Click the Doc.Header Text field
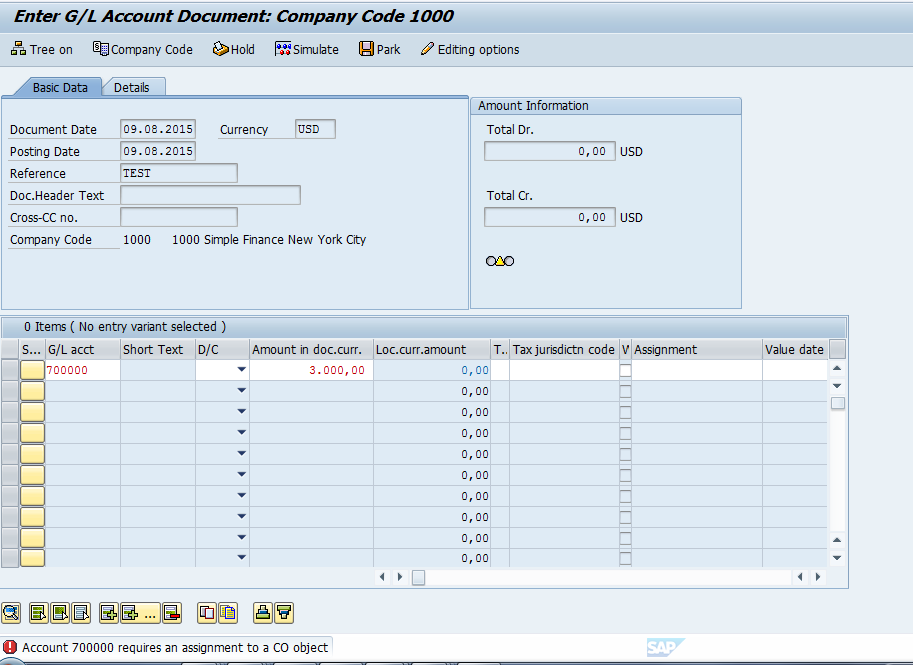Screen dimensions: 913x665 point(210,195)
